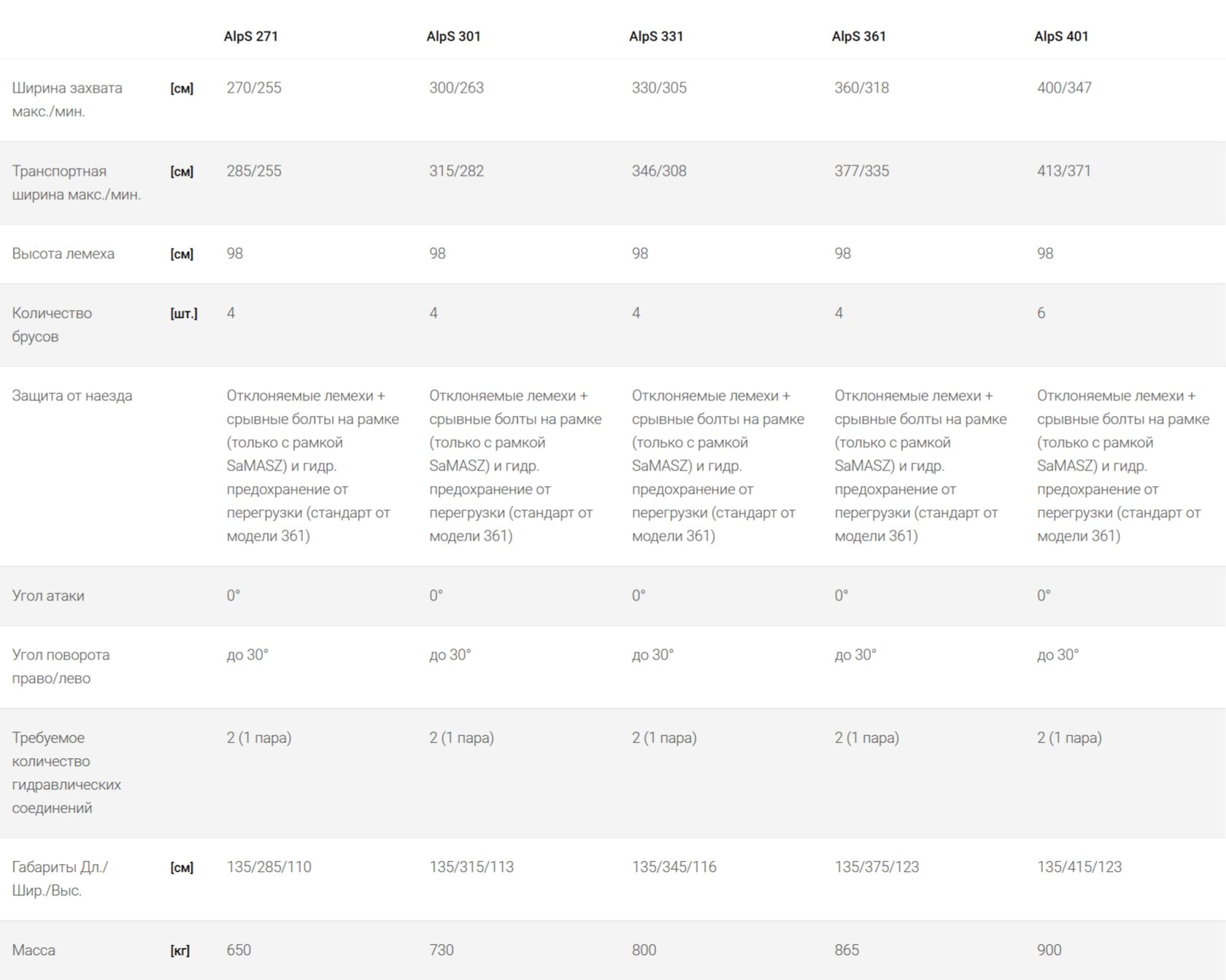Image resolution: width=1226 pixels, height=980 pixels.
Task: Click the 270/255 working width value
Action: coord(253,88)
